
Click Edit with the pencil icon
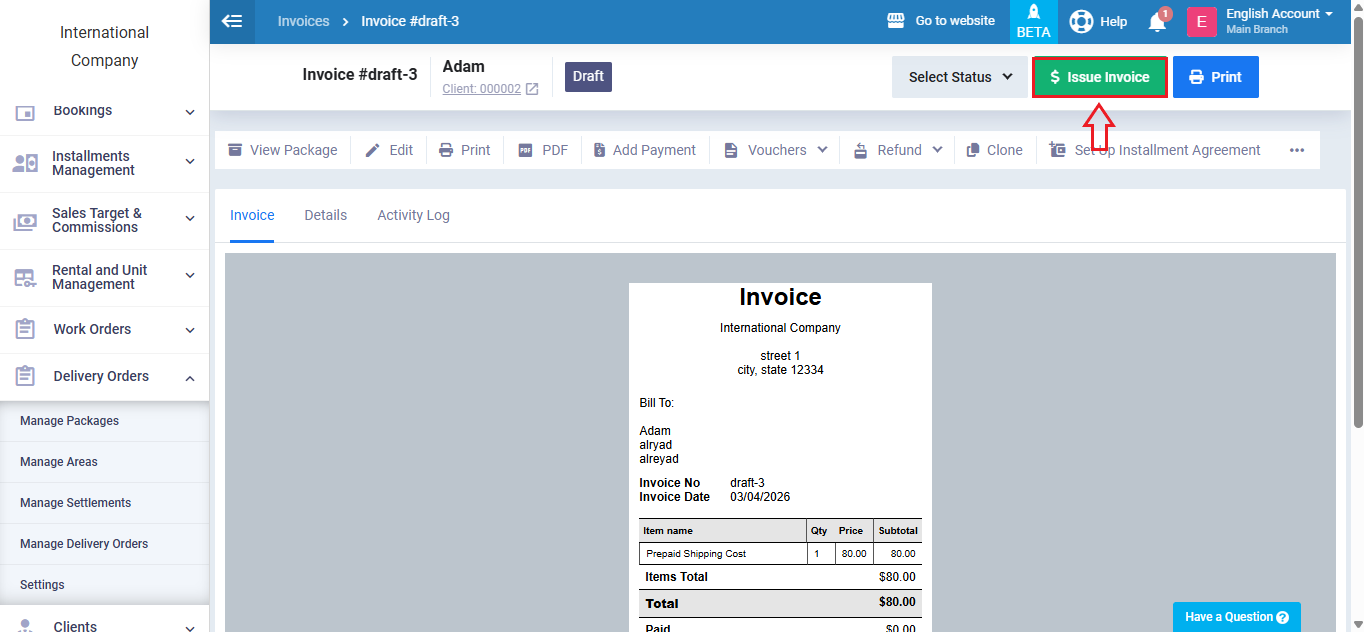point(389,150)
